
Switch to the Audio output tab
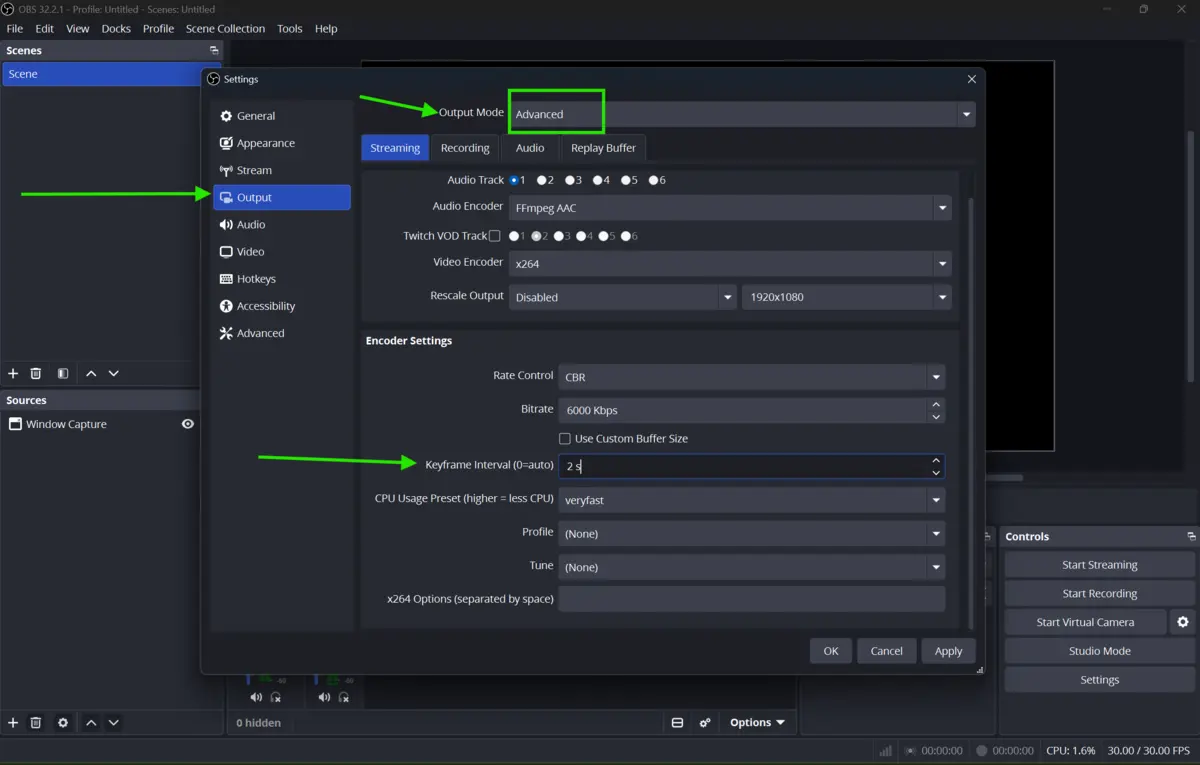coord(530,148)
